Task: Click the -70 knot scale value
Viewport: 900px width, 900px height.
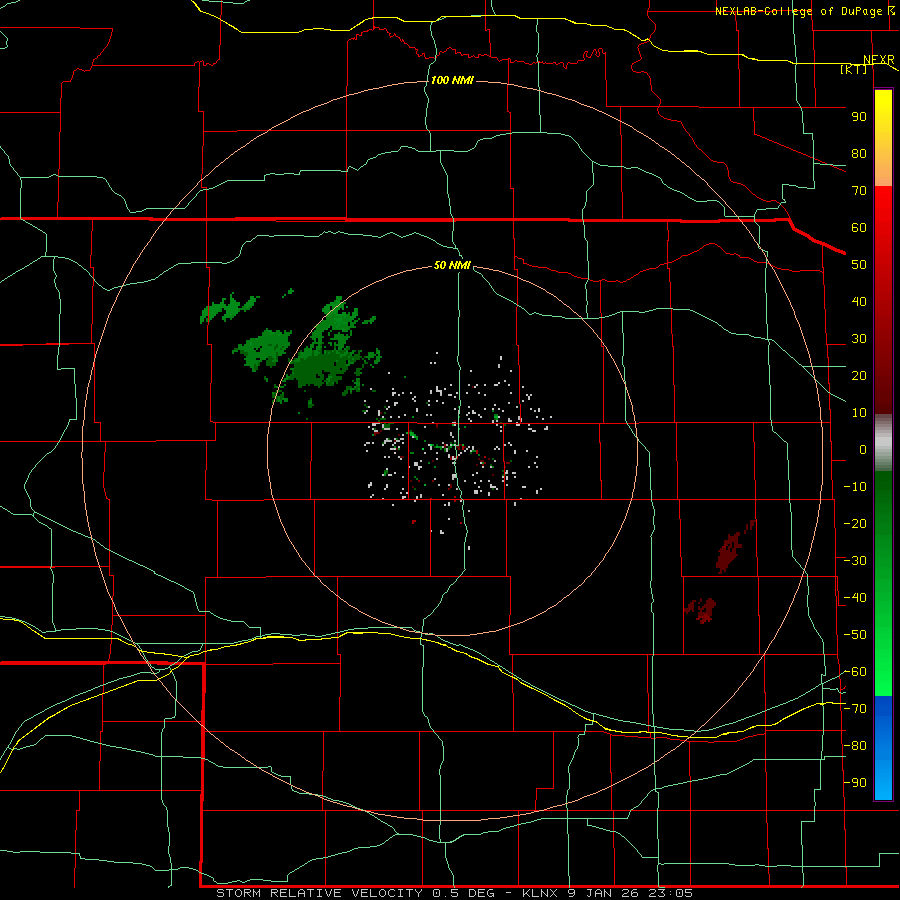Action: pyautogui.click(x=855, y=709)
